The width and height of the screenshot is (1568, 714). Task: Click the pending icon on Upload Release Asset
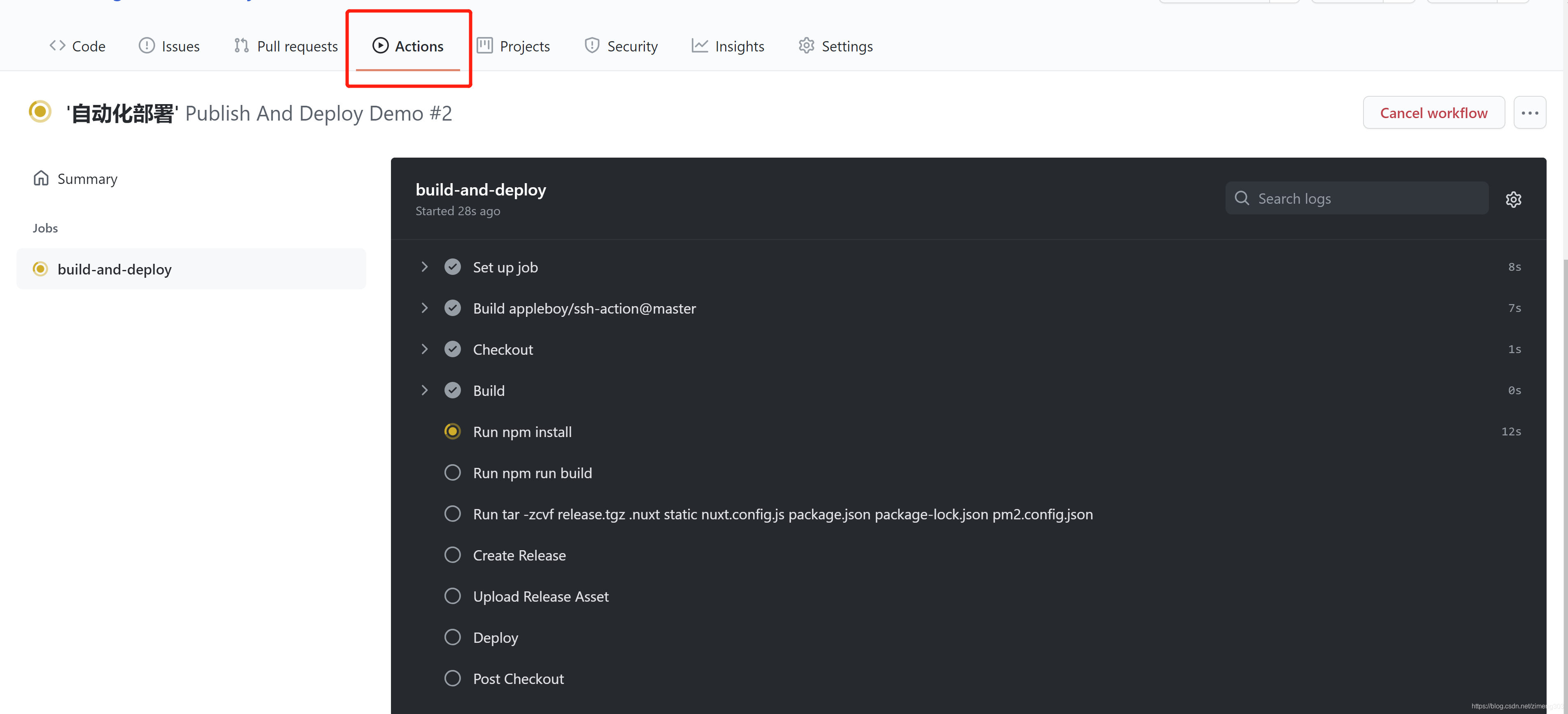pyautogui.click(x=452, y=595)
